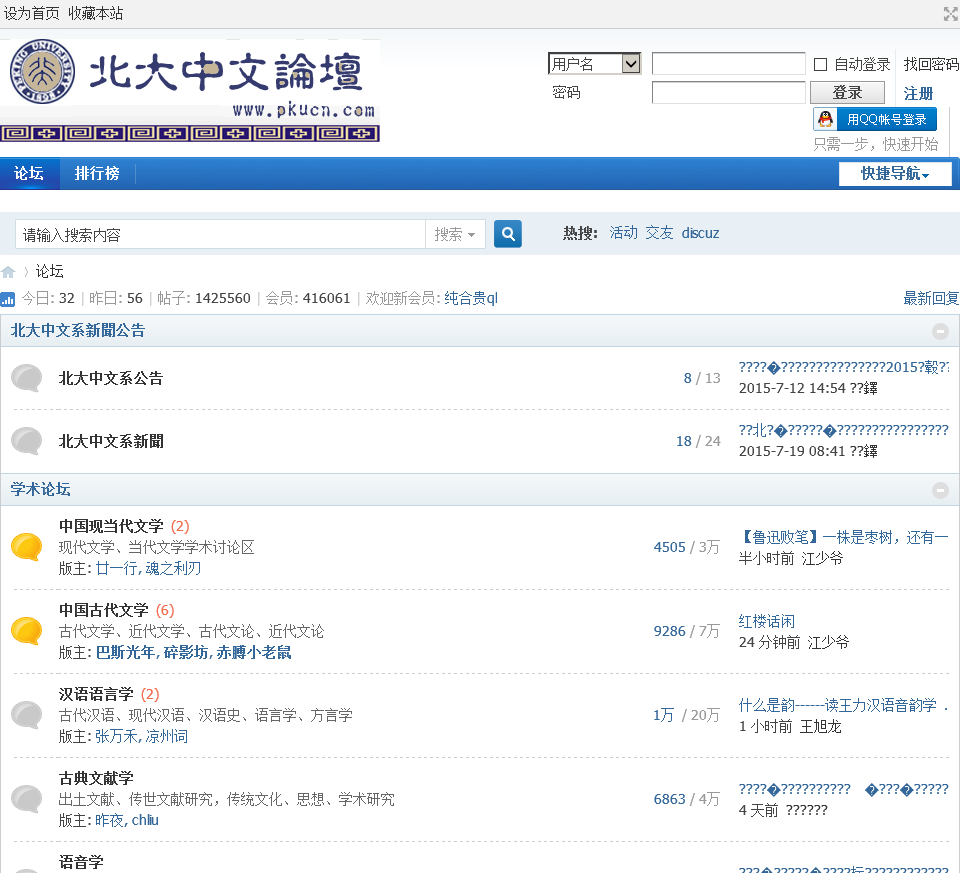Open the 用户名 login type dropdown

(x=594, y=63)
